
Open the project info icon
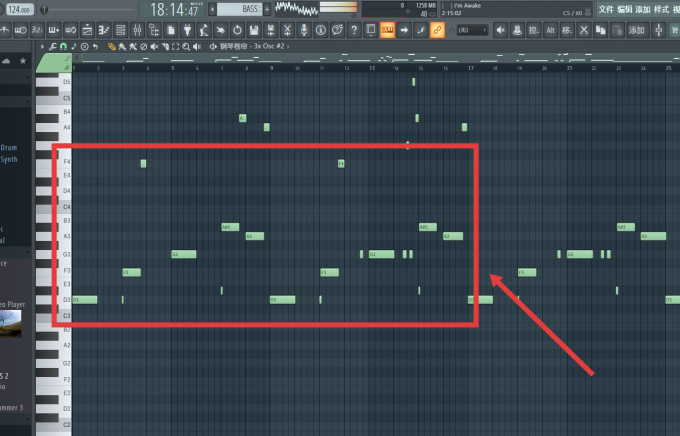pos(320,30)
